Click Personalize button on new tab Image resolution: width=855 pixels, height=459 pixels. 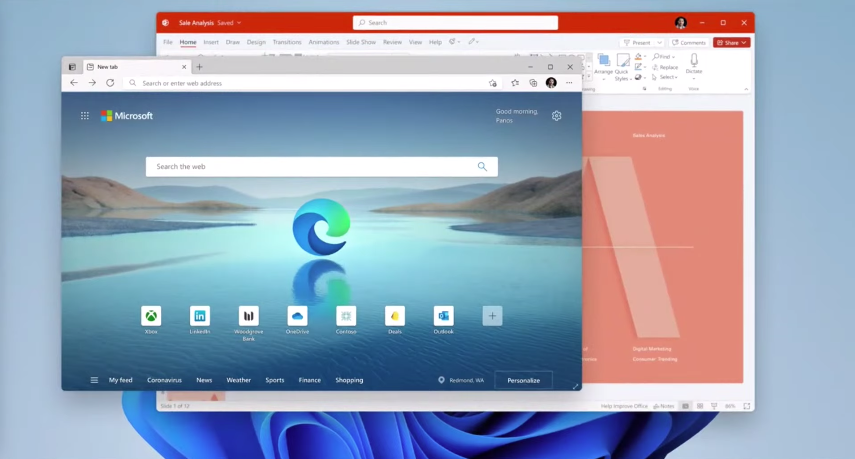[x=523, y=380]
